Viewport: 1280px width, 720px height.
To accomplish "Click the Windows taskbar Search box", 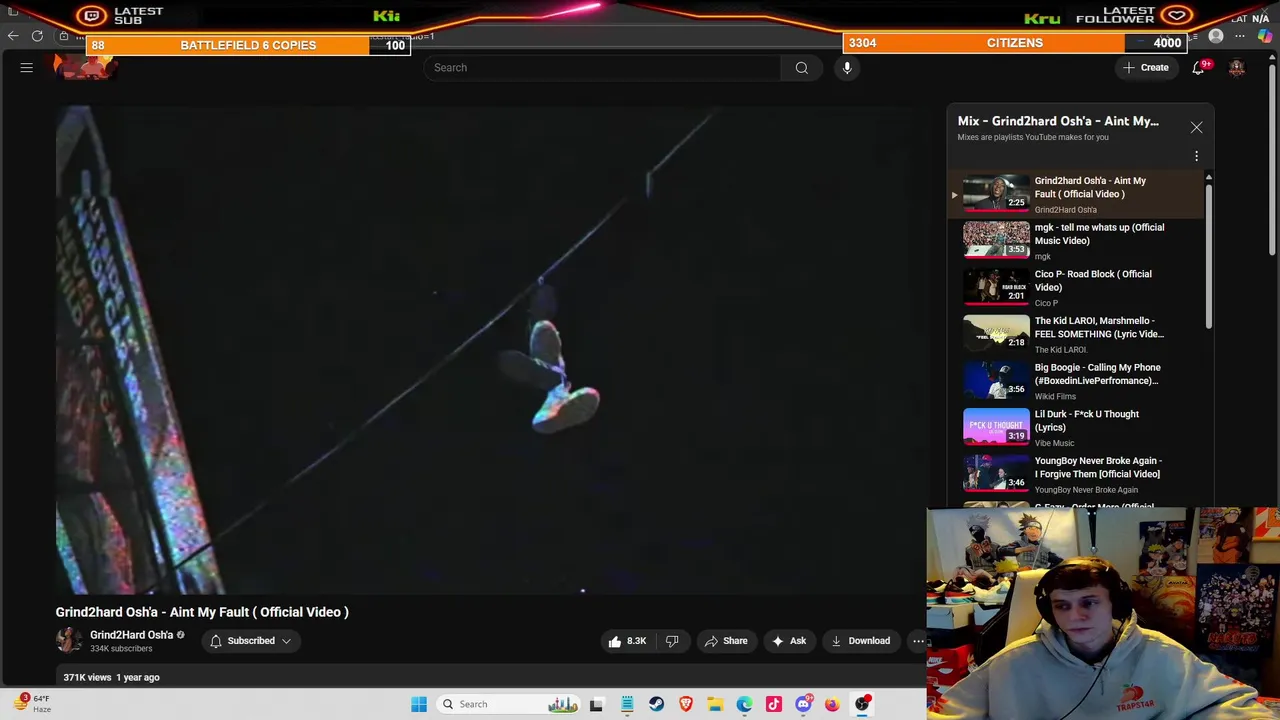I will 509,704.
